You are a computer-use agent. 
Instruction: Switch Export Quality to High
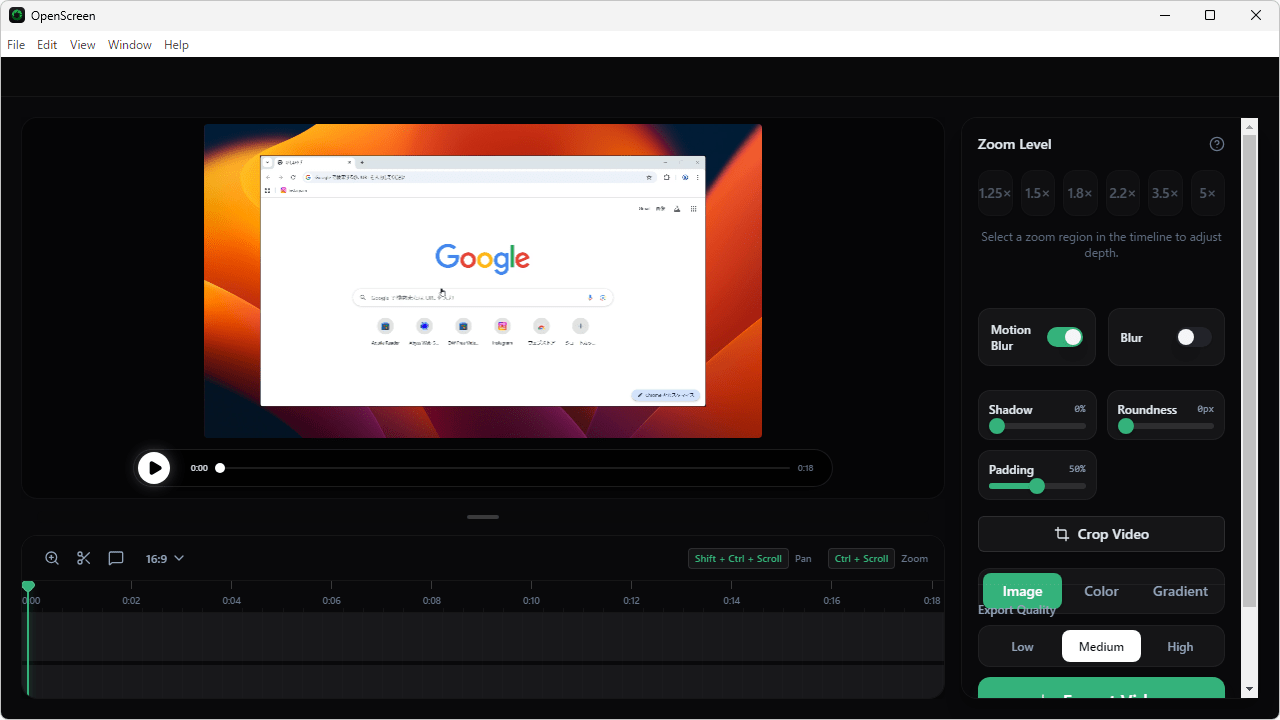tap(1180, 646)
